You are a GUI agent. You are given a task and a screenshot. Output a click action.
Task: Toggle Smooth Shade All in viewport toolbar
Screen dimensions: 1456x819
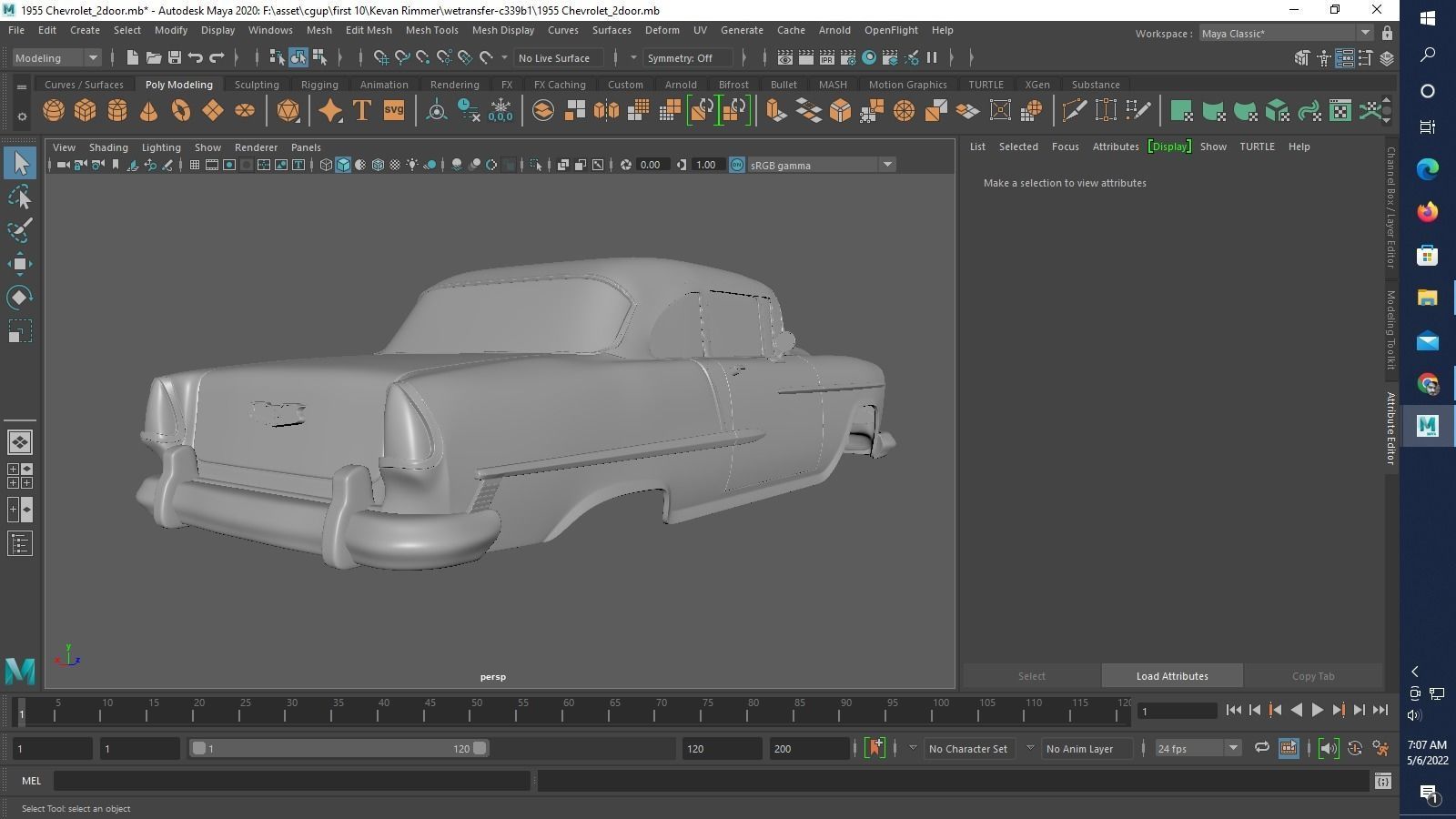tap(343, 165)
